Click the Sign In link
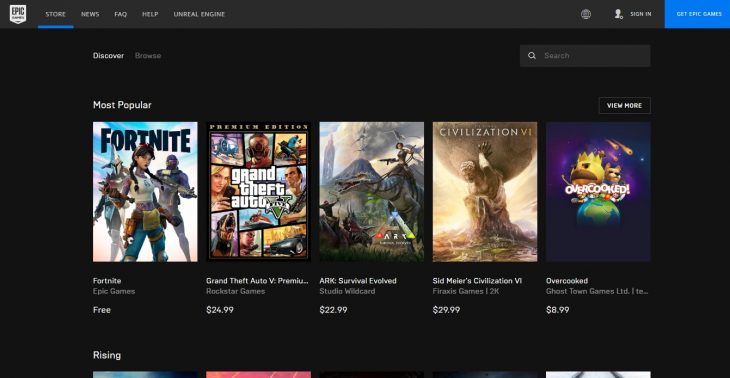The height and width of the screenshot is (378, 730). point(641,14)
